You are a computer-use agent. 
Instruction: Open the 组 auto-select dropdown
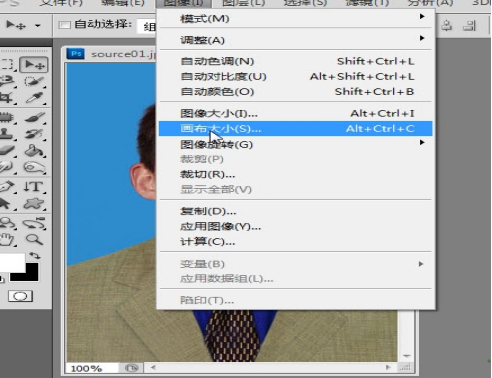147,27
